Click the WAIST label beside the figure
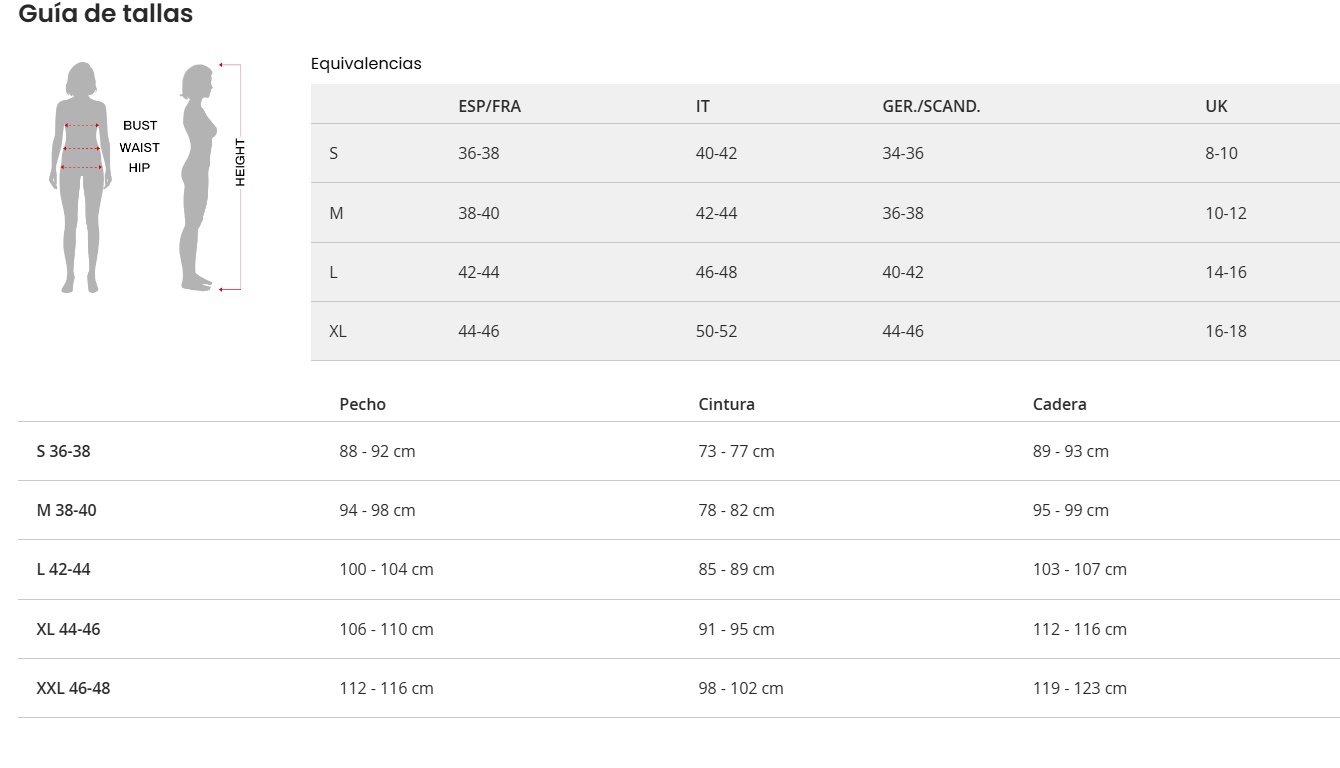Viewport: 1340px width, 768px height. pyautogui.click(x=140, y=148)
